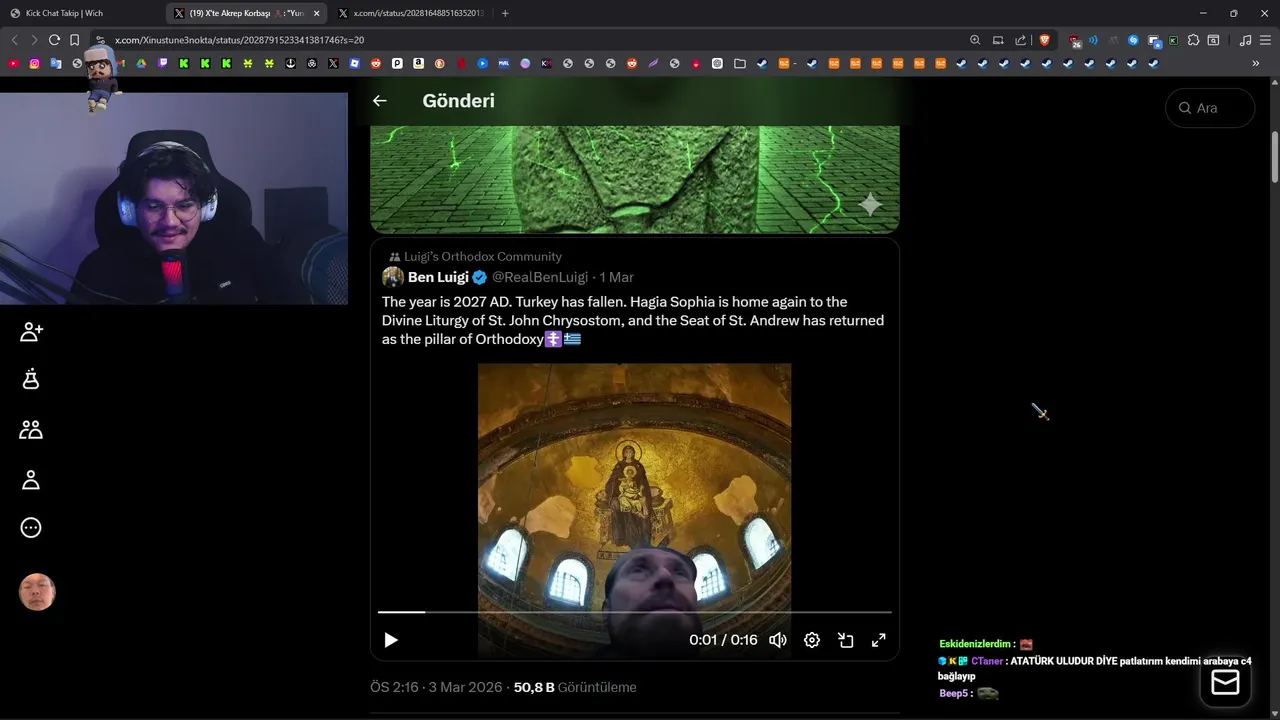Click the account avatar in X sidebar
This screenshot has height=720, width=1280.
click(37, 592)
